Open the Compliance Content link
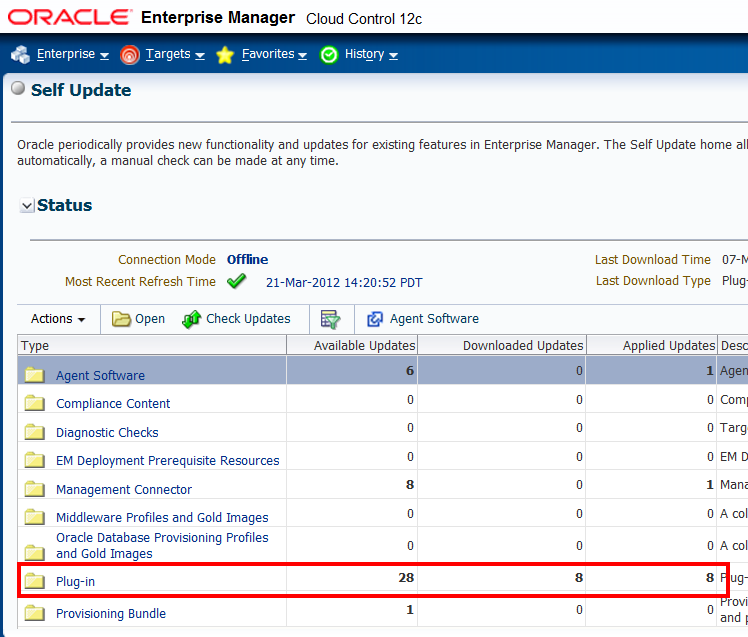The height and width of the screenshot is (637, 748). [113, 404]
